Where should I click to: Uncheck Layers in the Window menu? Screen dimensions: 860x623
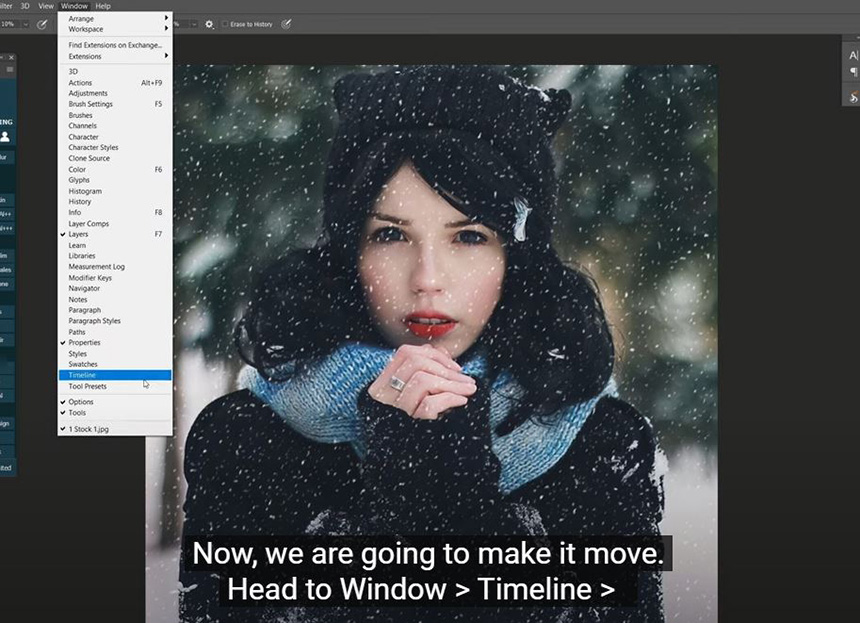point(78,234)
